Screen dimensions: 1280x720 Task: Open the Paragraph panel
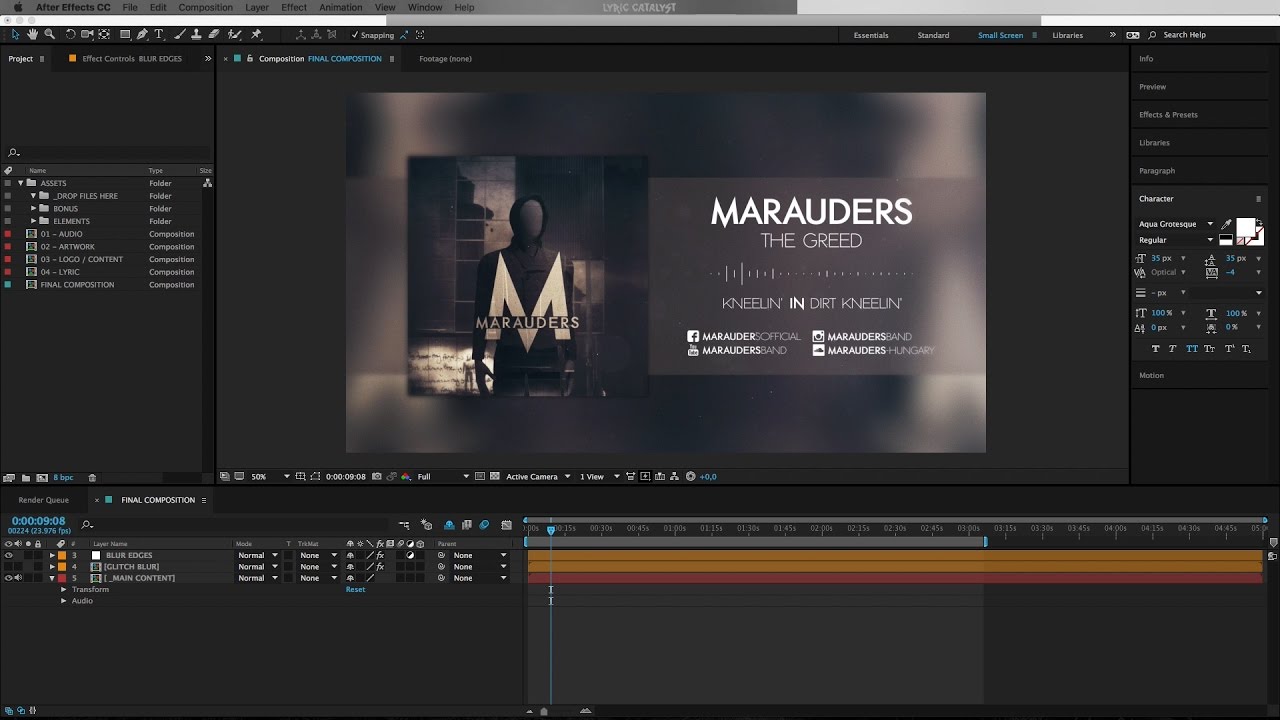(x=1157, y=171)
